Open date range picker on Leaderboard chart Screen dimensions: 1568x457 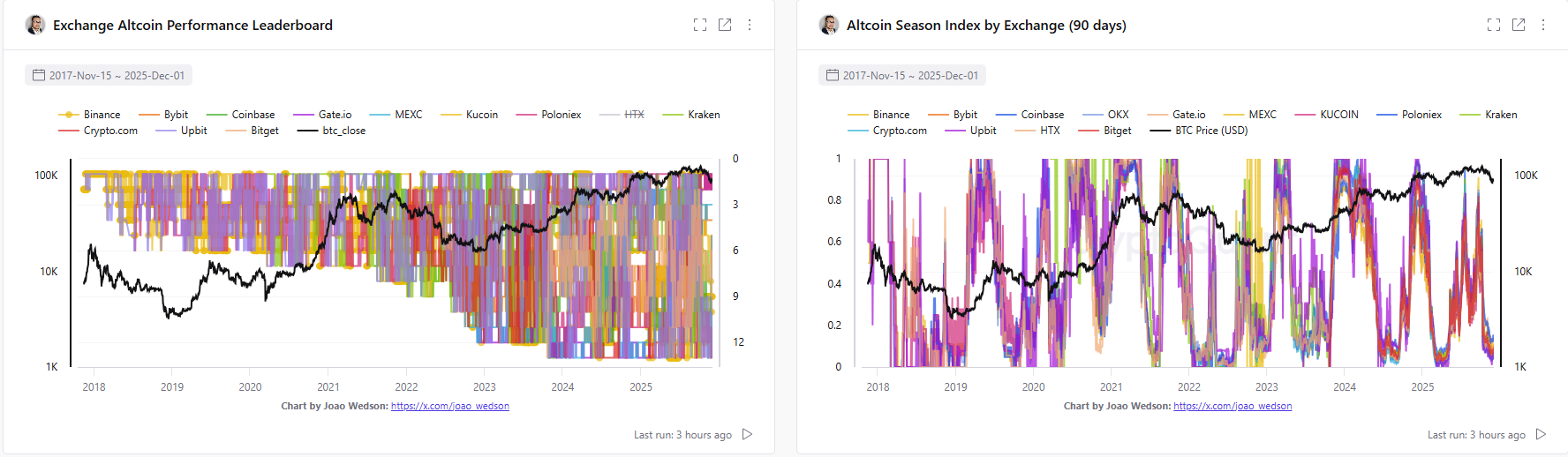tap(109, 76)
